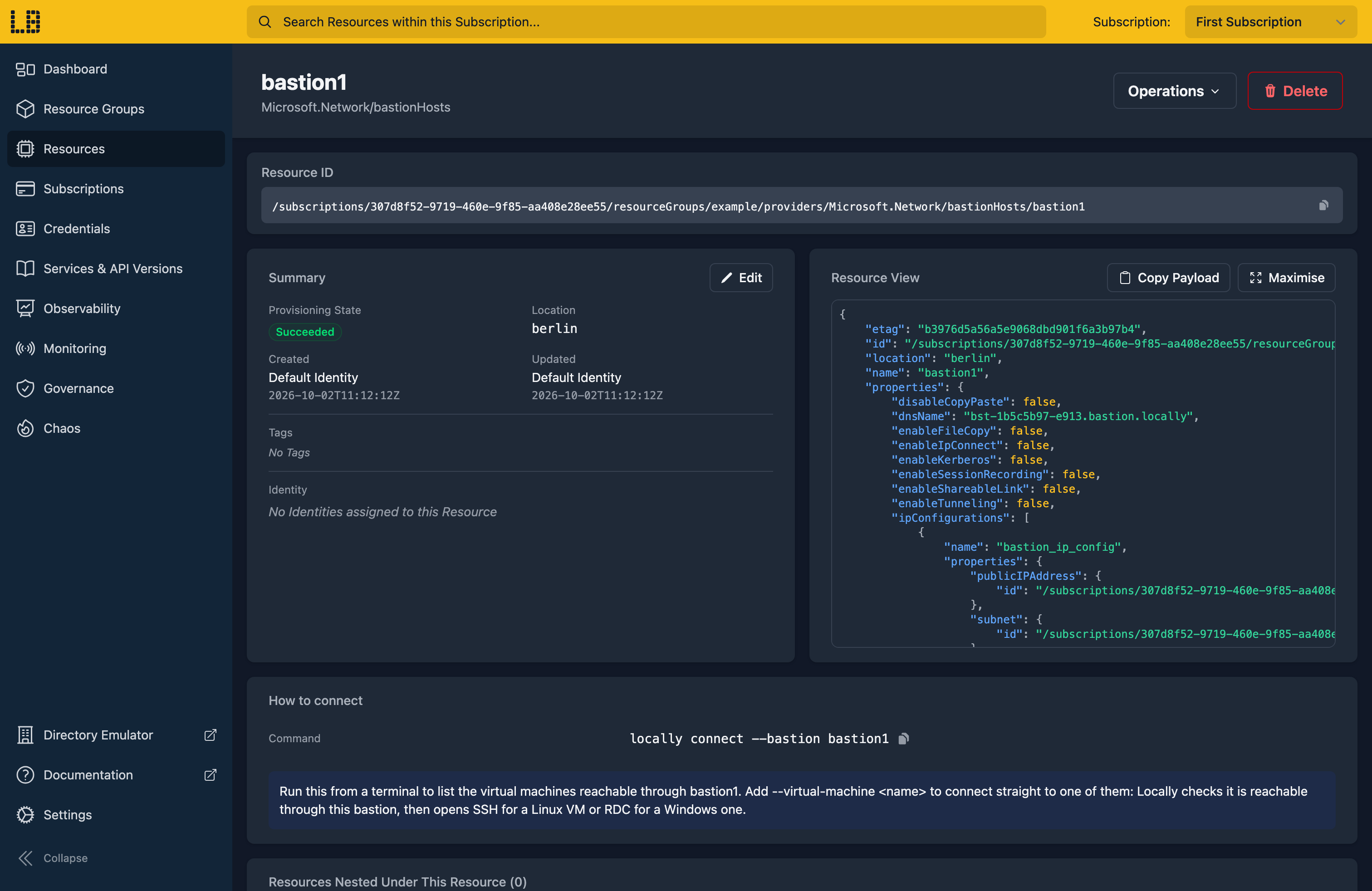Image resolution: width=1372 pixels, height=891 pixels.
Task: Click the external link icon beside Documentation
Action: pos(211,774)
